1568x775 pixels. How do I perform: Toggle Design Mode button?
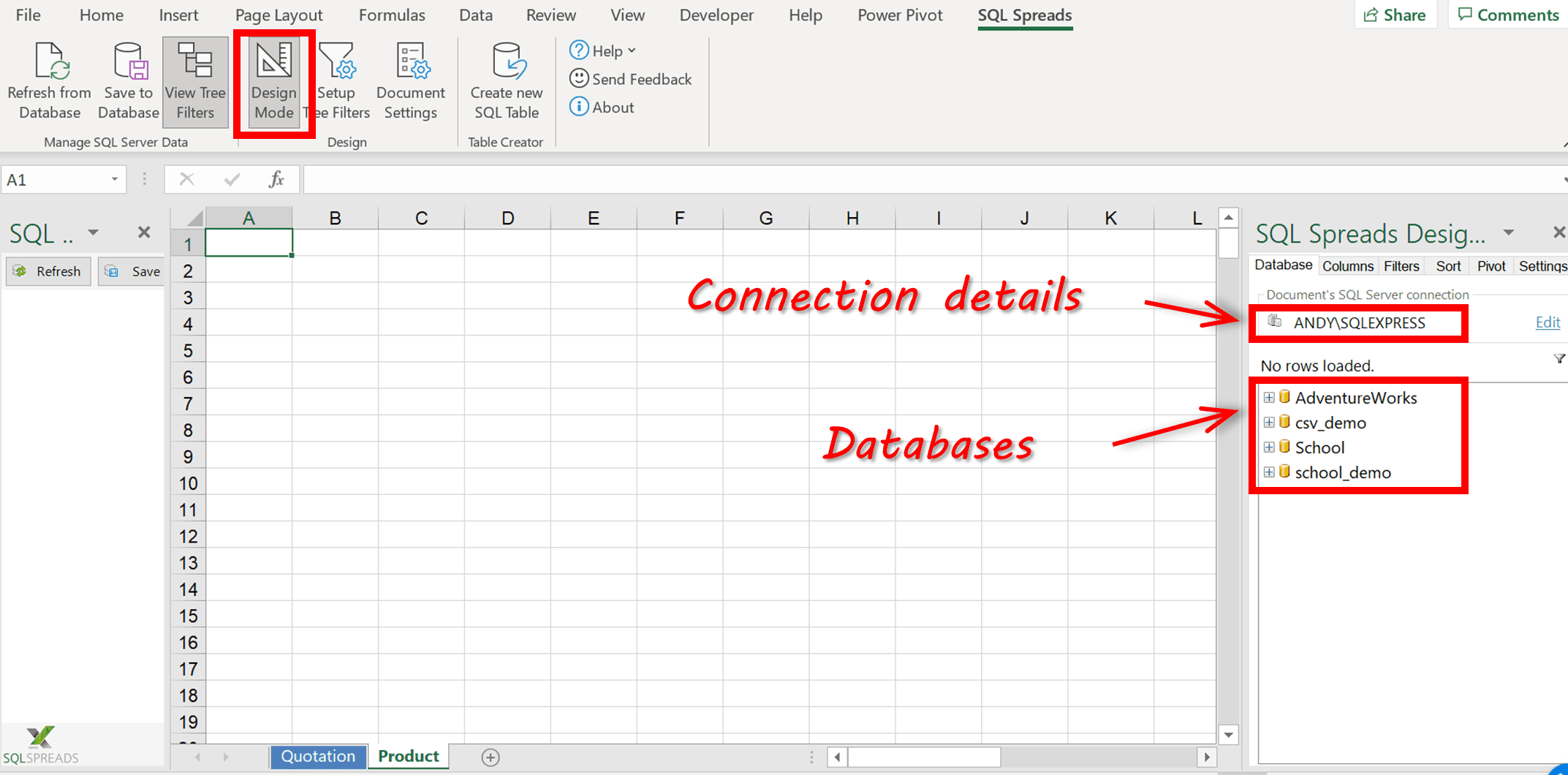274,81
